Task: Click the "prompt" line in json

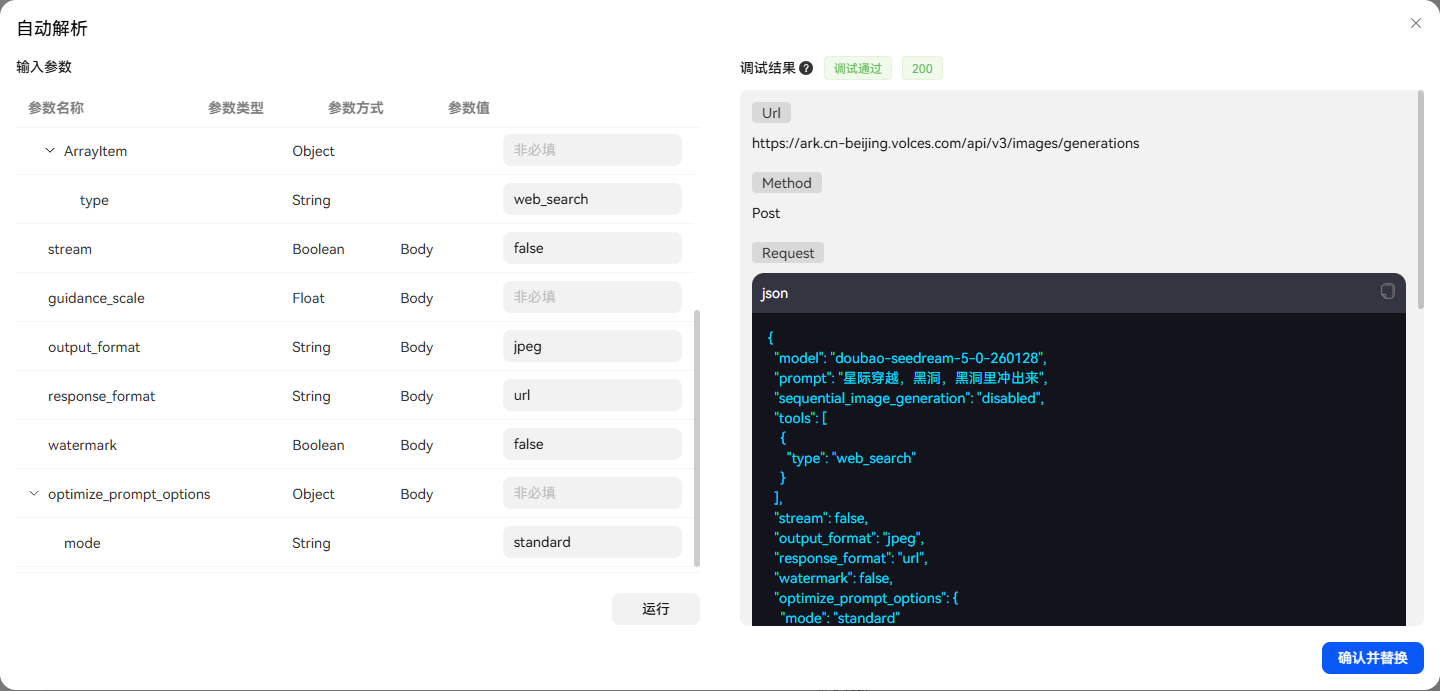Action: pos(911,378)
